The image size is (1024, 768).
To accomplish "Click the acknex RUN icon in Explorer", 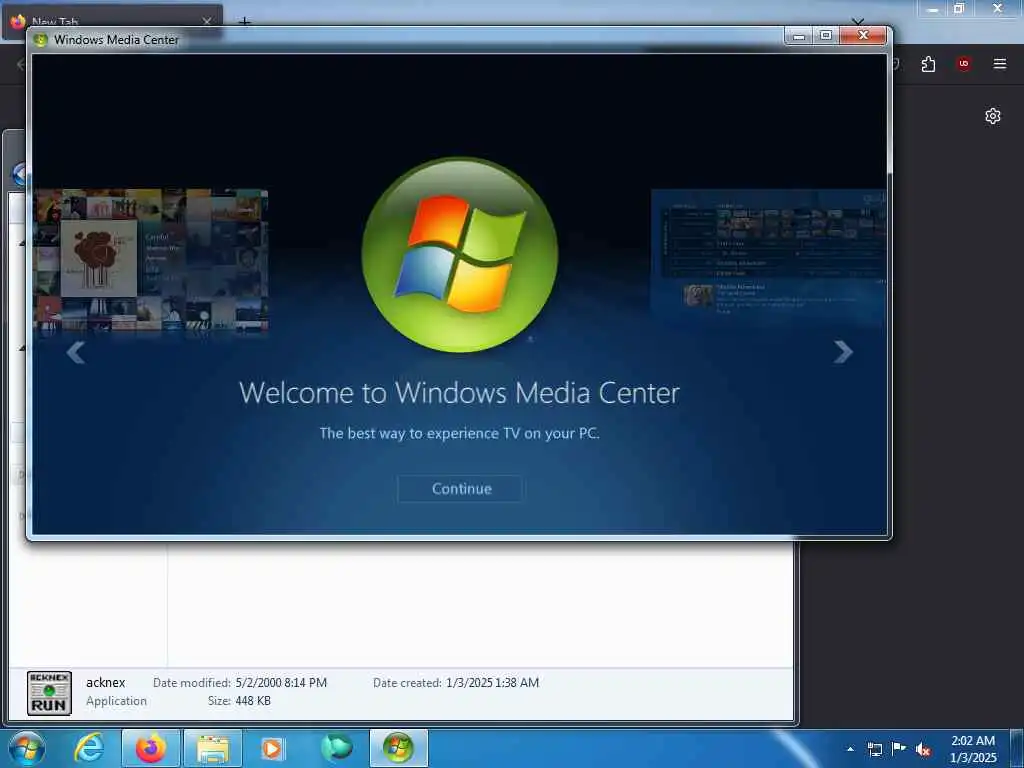I will (50, 693).
